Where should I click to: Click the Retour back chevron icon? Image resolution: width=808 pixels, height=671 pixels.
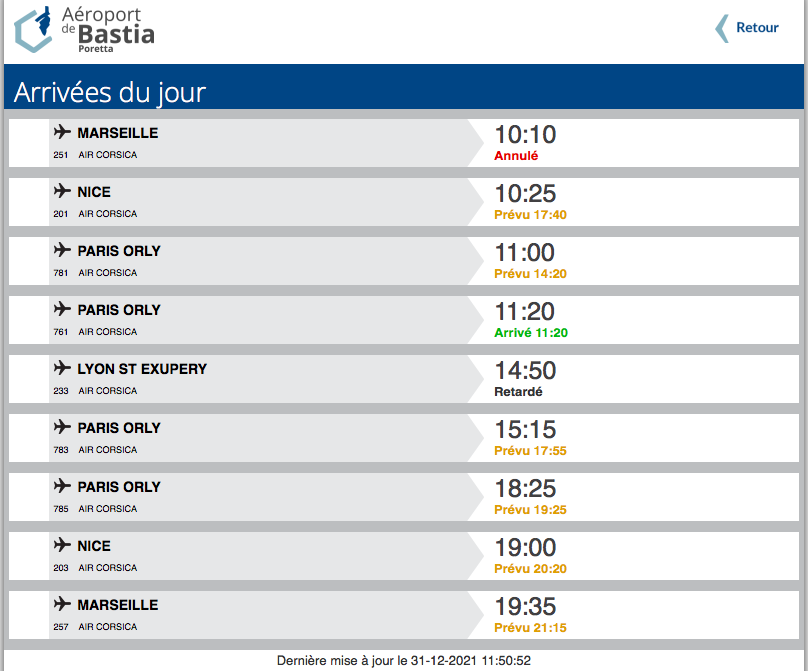(721, 28)
